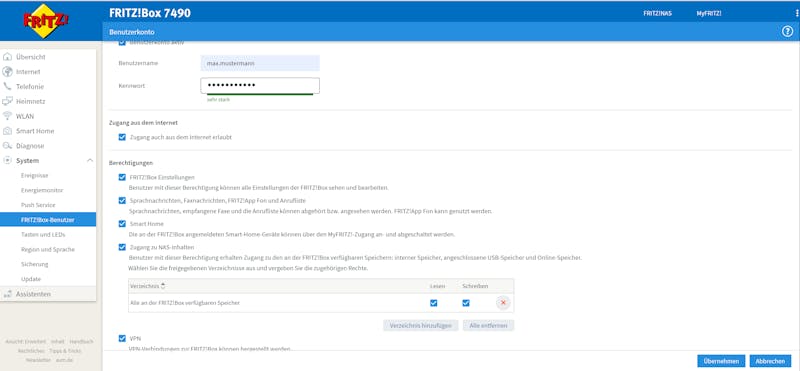The width and height of the screenshot is (800, 371).
Task: Toggle Zugang zu NAS-Inhalten checkbox
Action: (x=122, y=247)
